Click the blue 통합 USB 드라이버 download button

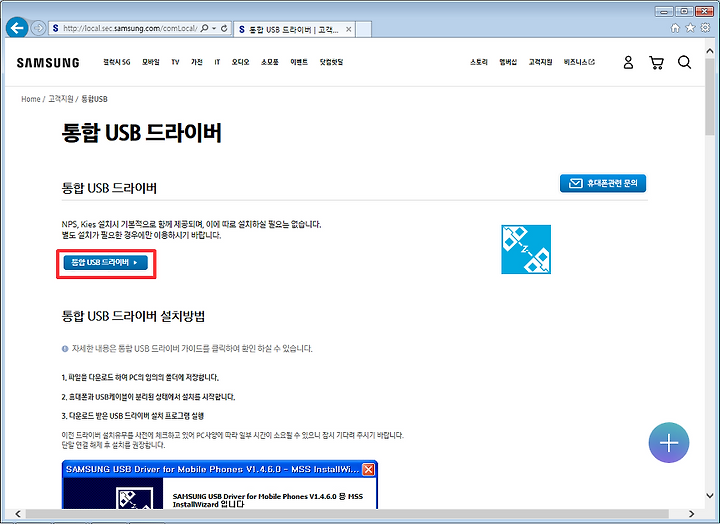(106, 262)
